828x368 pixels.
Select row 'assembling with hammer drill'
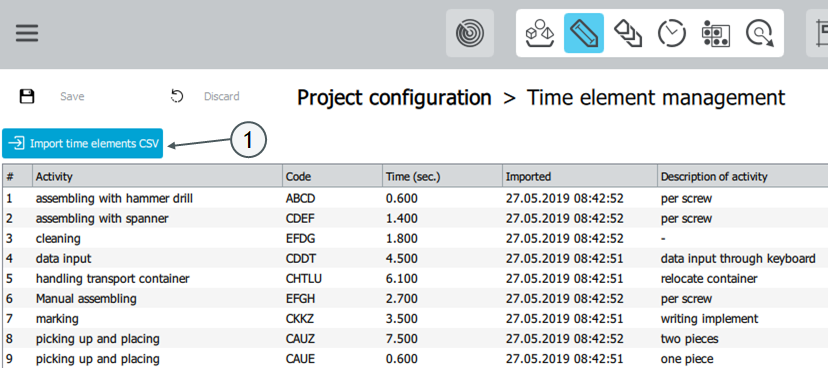(x=415, y=199)
